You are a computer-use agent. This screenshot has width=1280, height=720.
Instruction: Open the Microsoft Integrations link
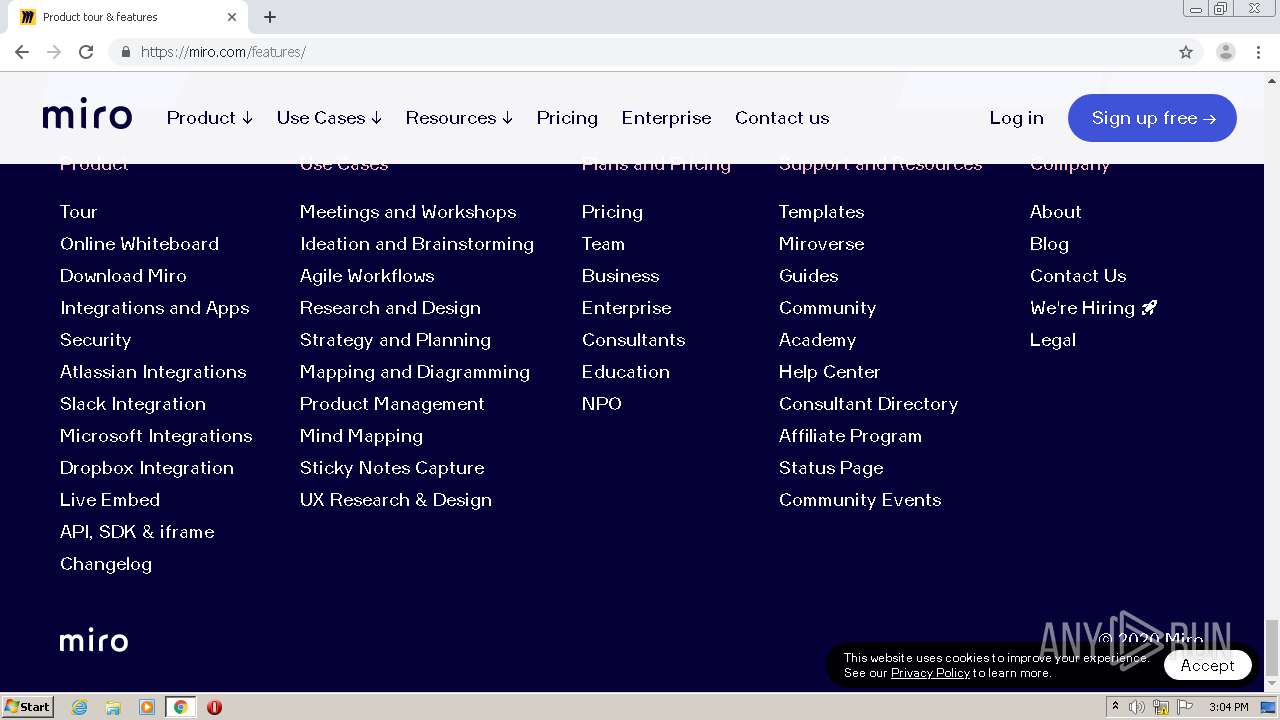pyautogui.click(x=156, y=436)
